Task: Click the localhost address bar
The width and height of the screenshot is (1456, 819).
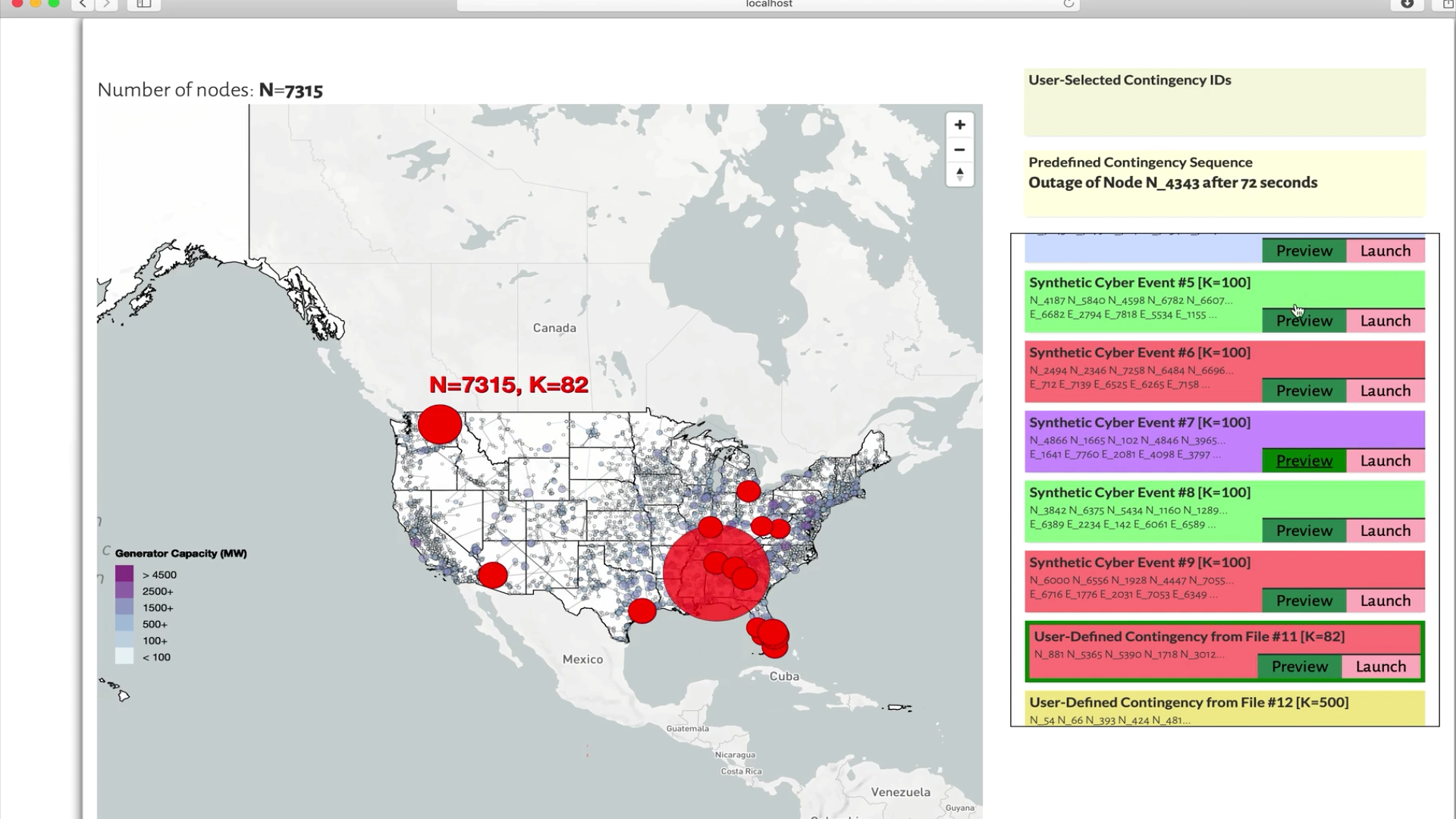Action: click(x=768, y=5)
